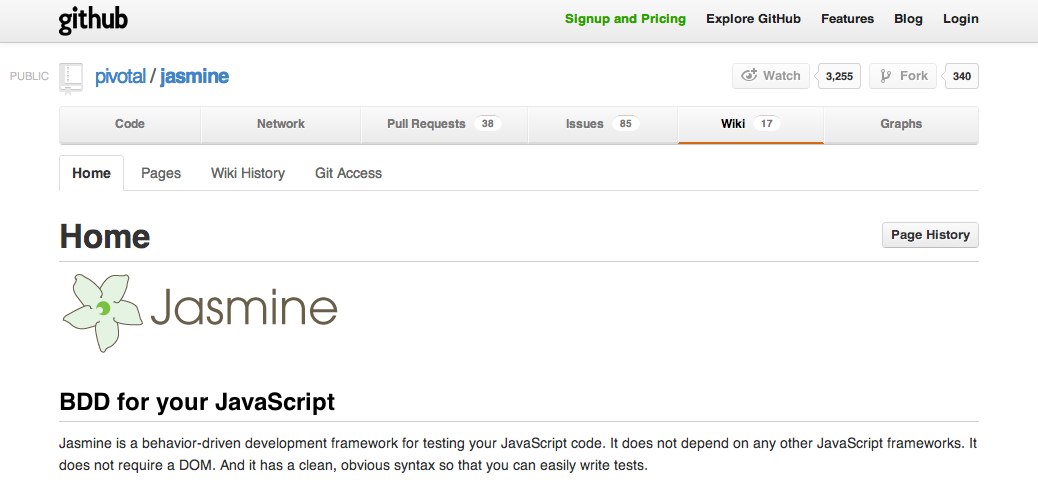Open the 3,255 watchers count
Viewport: 1038px width, 484px height.
tap(839, 76)
